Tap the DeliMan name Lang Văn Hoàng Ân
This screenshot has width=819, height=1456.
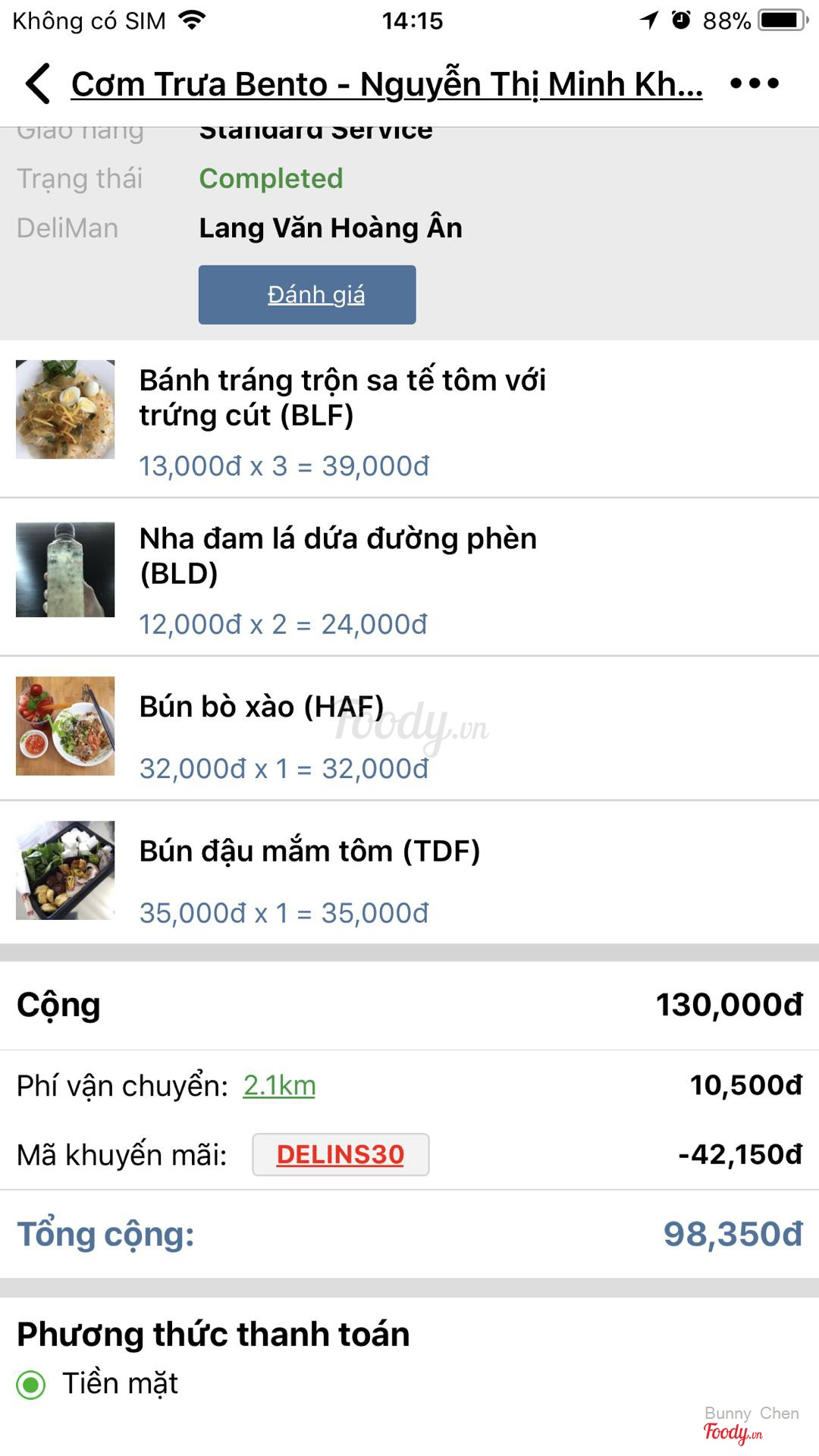point(331,228)
